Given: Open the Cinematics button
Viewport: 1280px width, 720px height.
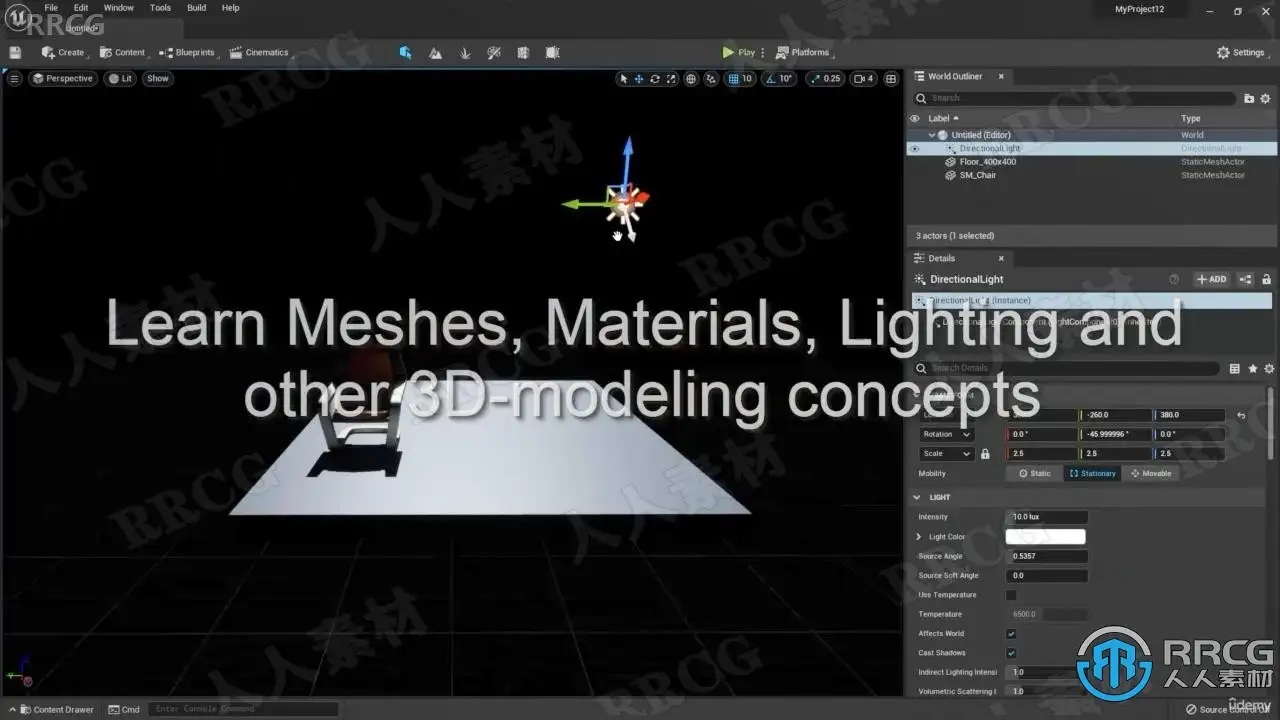Looking at the screenshot, I should [x=259, y=52].
